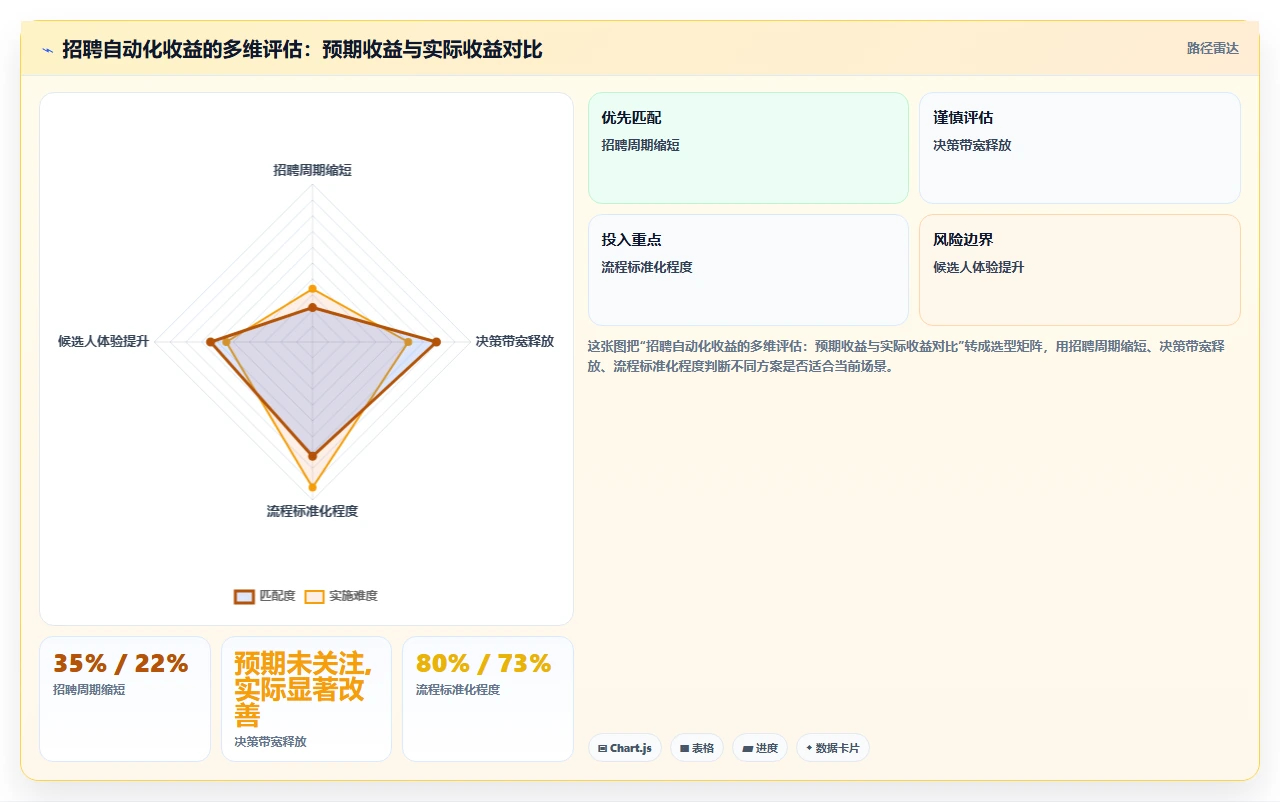Select the 谨慎评估 card
The image size is (1280, 802).
point(1080,148)
